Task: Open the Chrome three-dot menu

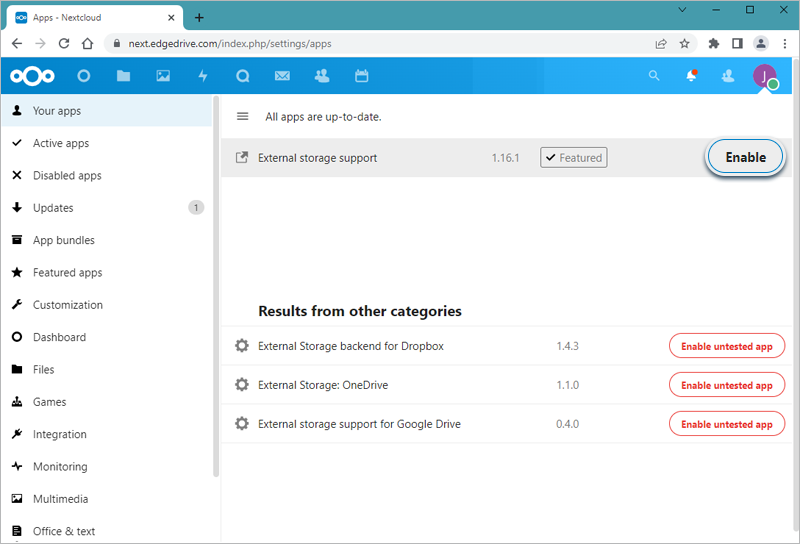Action: point(785,43)
